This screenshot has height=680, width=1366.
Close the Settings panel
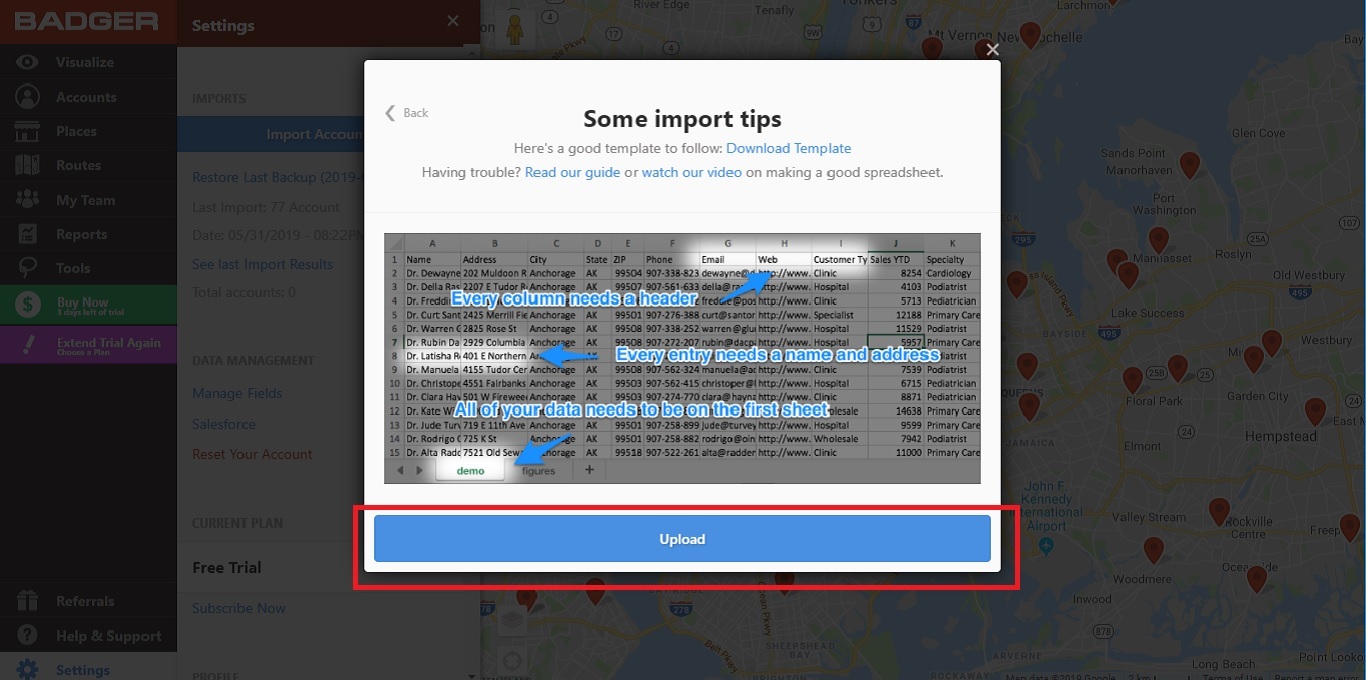(x=453, y=21)
